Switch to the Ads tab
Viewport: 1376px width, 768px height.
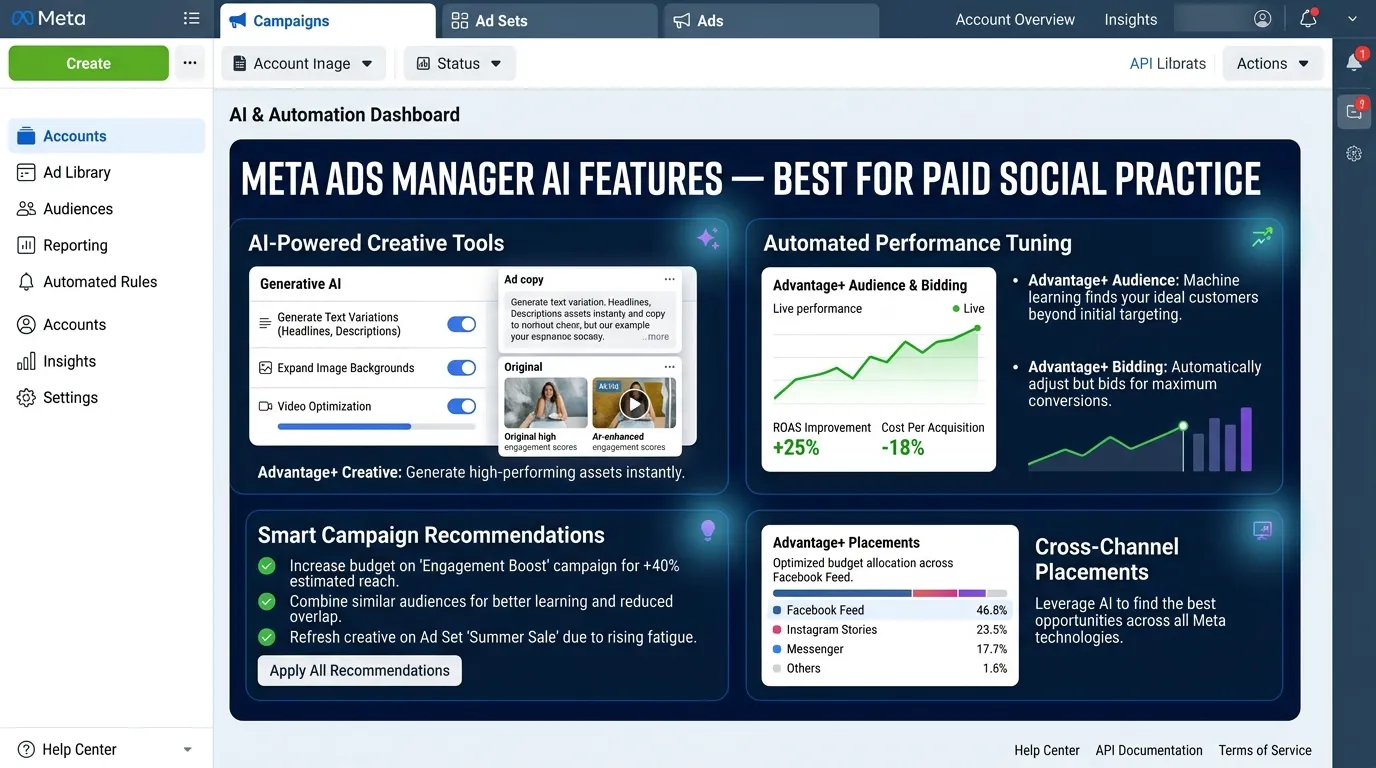pos(770,21)
